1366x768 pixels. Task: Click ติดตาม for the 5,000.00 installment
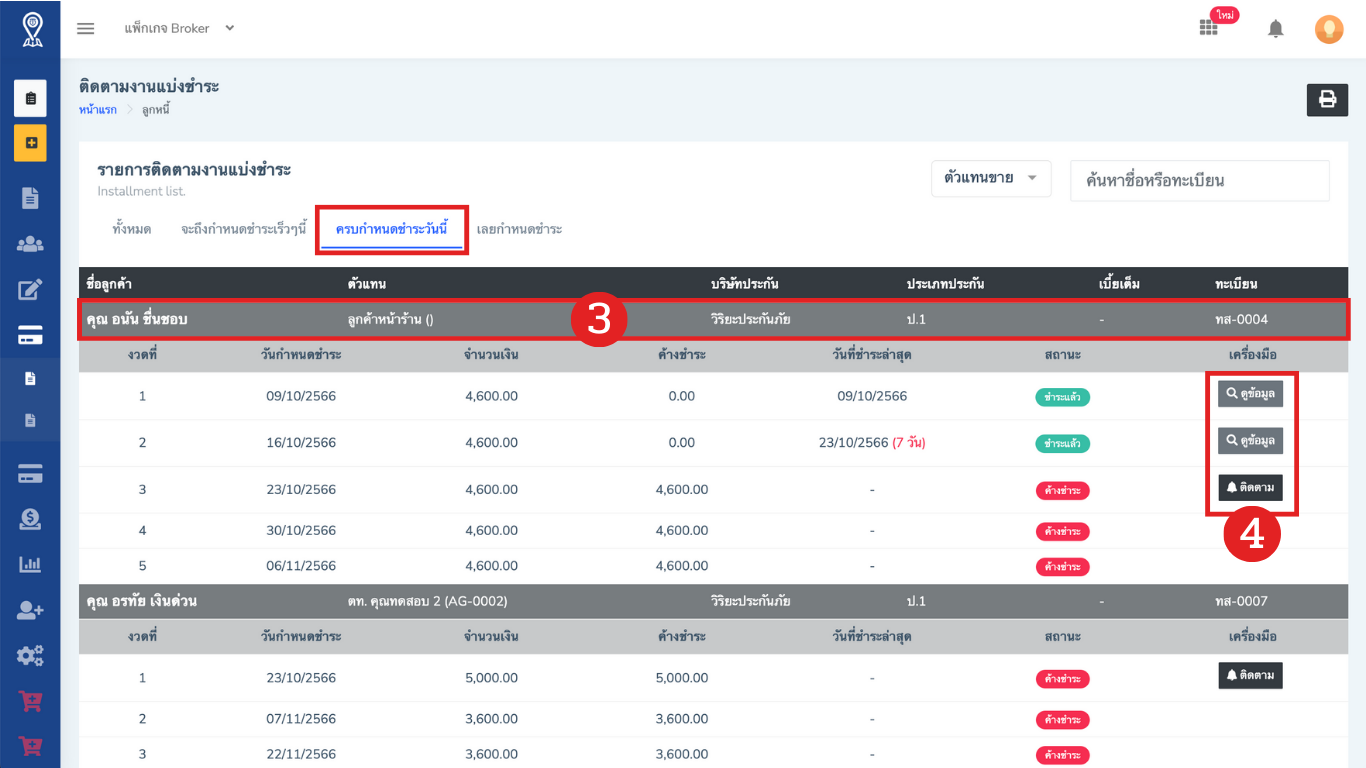point(1250,676)
